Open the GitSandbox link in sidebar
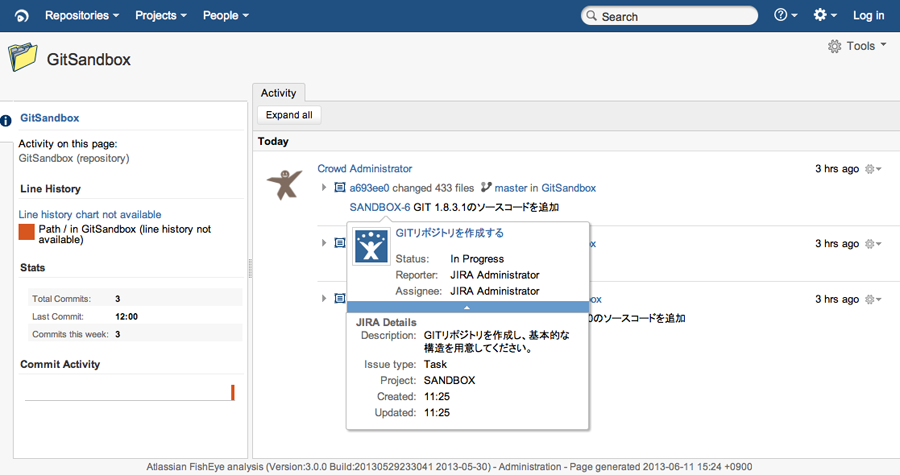Image resolution: width=900 pixels, height=475 pixels. pyautogui.click(x=49, y=118)
